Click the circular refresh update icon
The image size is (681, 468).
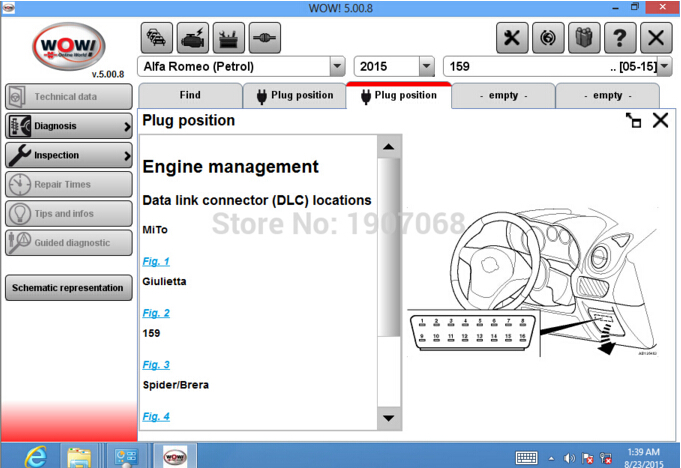pyautogui.click(x=548, y=38)
